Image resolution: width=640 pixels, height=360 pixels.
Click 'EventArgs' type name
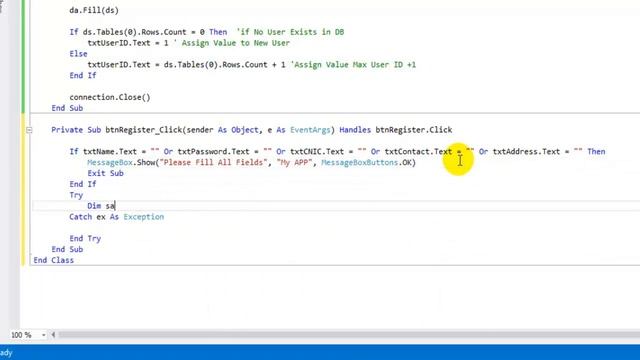310,130
